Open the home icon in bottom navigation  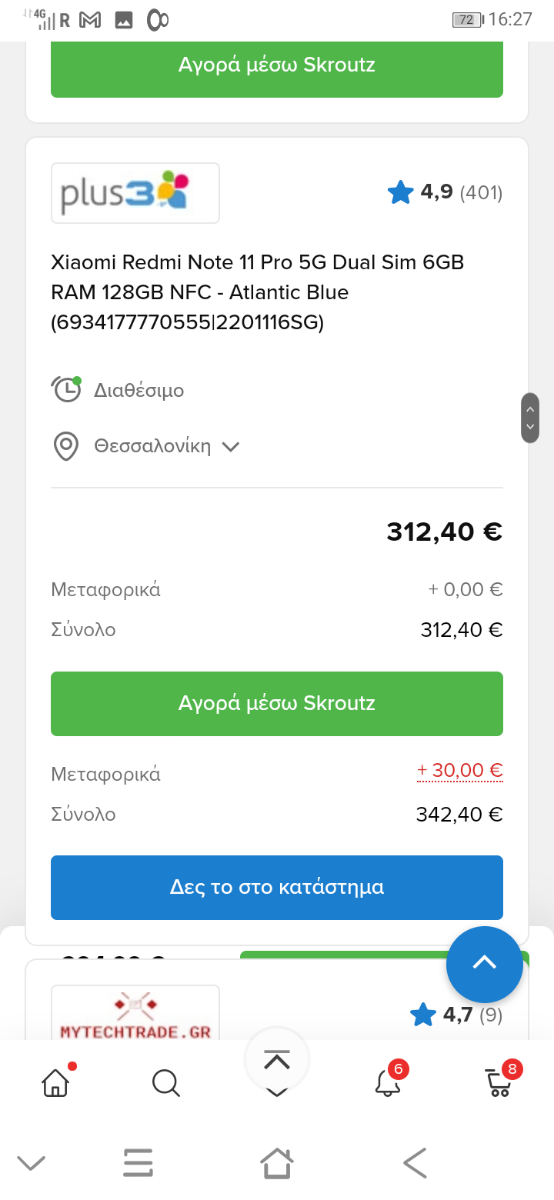coord(57,1082)
